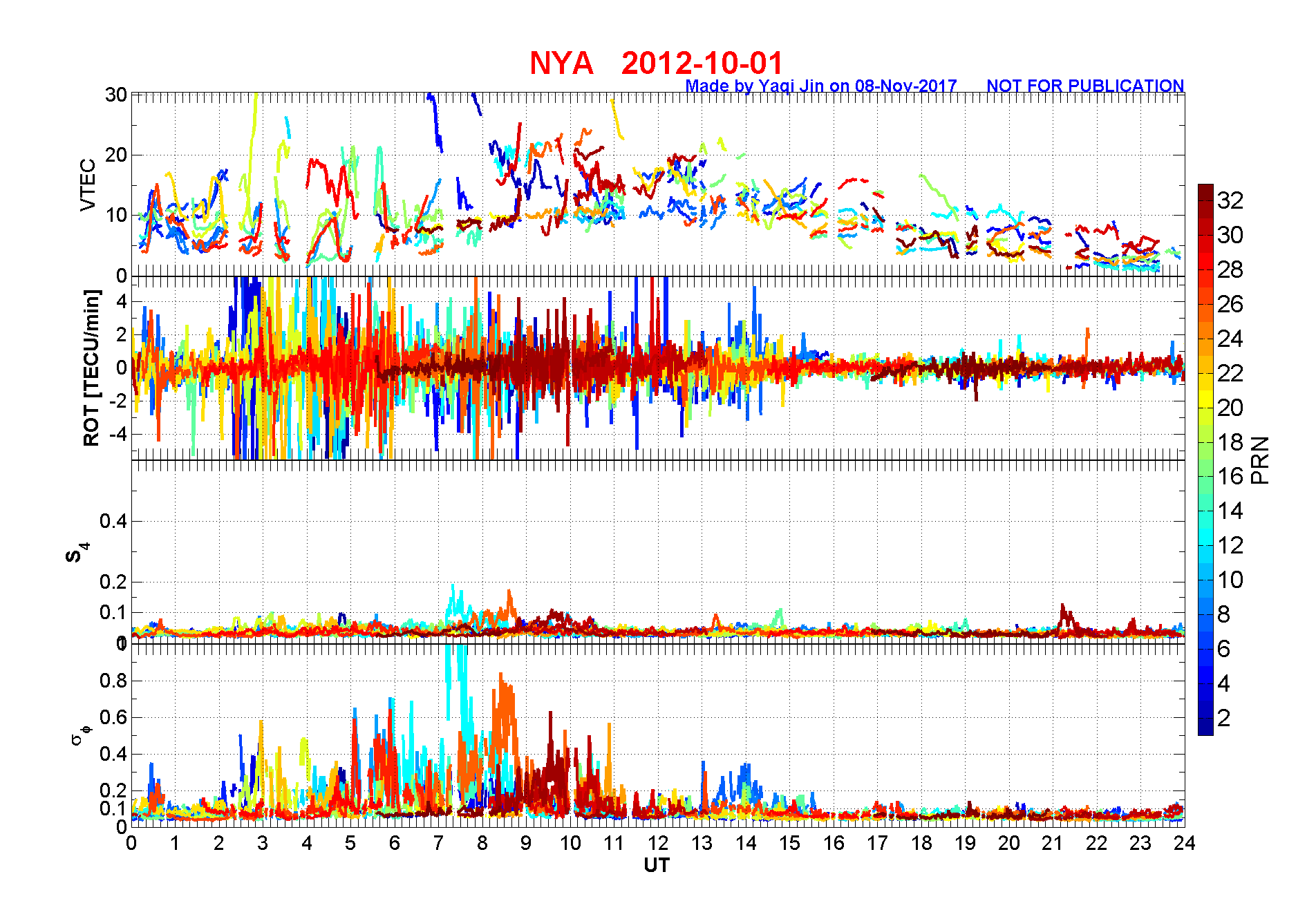The width and height of the screenshot is (1316, 919).
Task: Click the "S4" y-axis label
Action: coord(78,552)
